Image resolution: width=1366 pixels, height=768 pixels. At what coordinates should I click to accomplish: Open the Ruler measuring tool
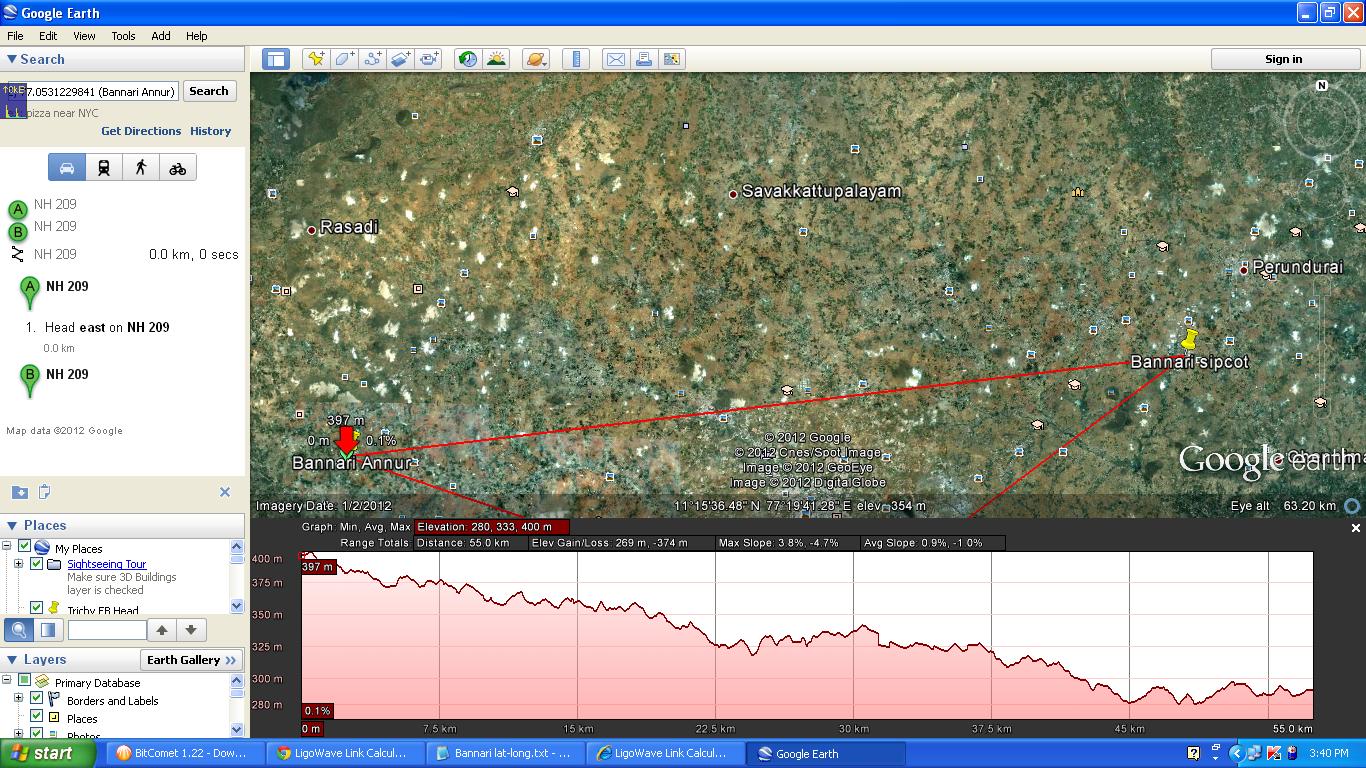(576, 59)
